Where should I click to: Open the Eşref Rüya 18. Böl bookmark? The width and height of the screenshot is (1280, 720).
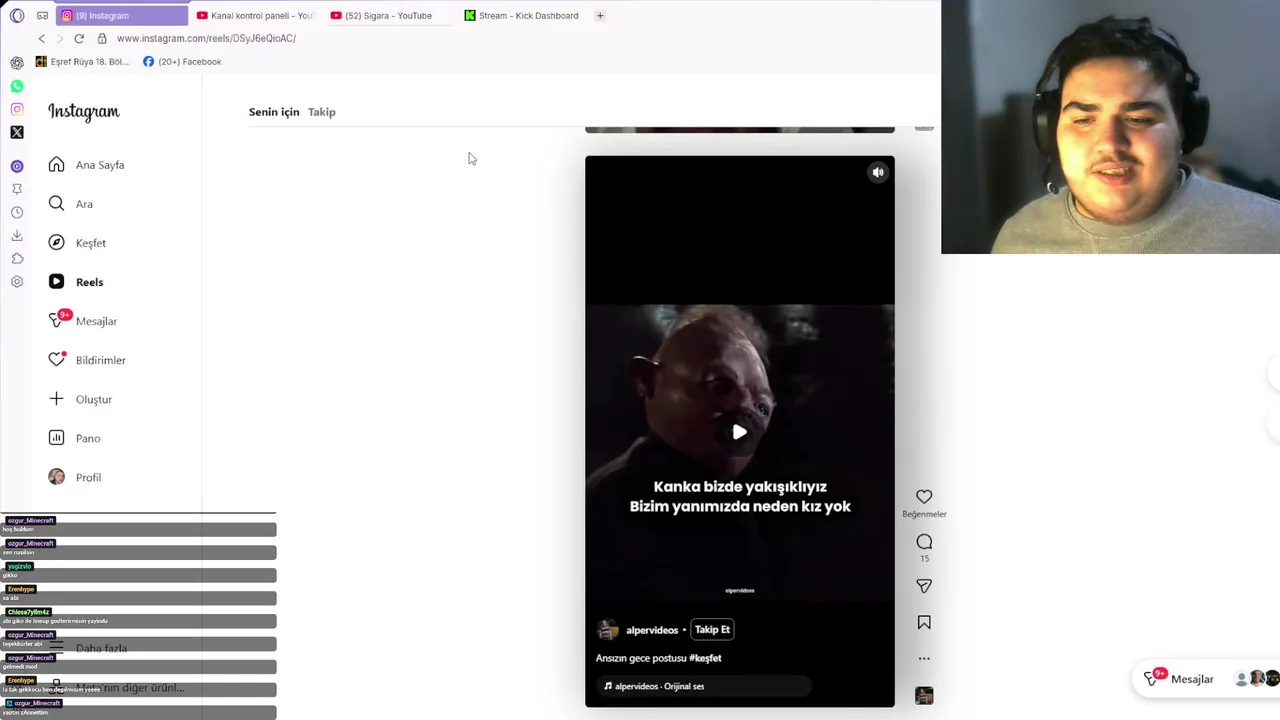coord(82,62)
